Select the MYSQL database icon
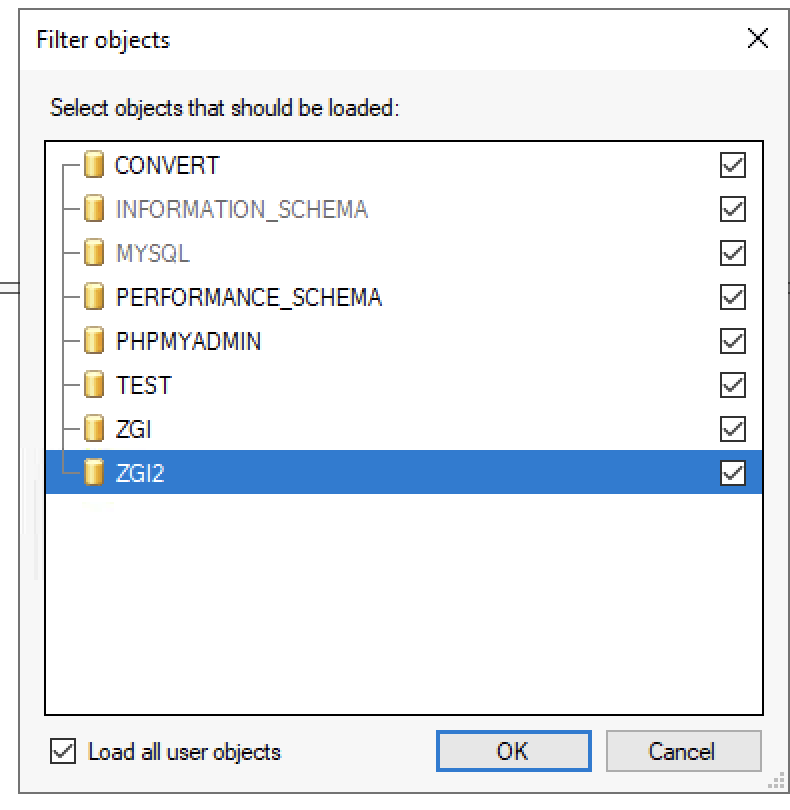 [94, 253]
